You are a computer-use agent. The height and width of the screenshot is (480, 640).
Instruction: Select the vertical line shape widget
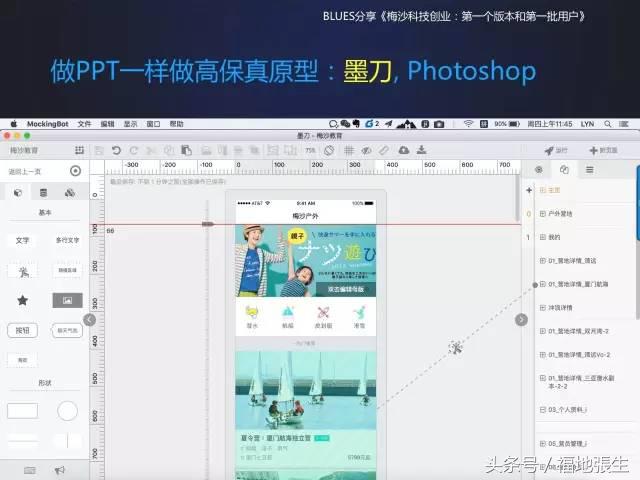pyautogui.click(x=67, y=441)
